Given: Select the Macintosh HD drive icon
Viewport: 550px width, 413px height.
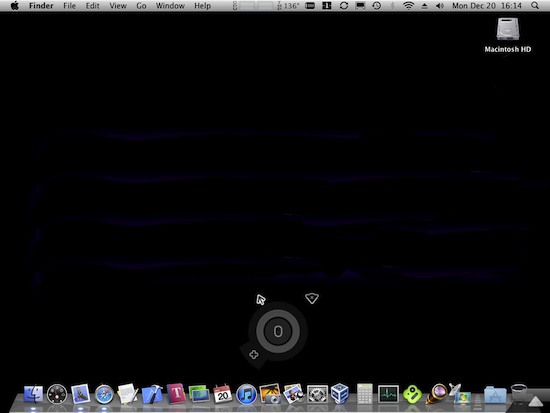Looking at the screenshot, I should 508,35.
